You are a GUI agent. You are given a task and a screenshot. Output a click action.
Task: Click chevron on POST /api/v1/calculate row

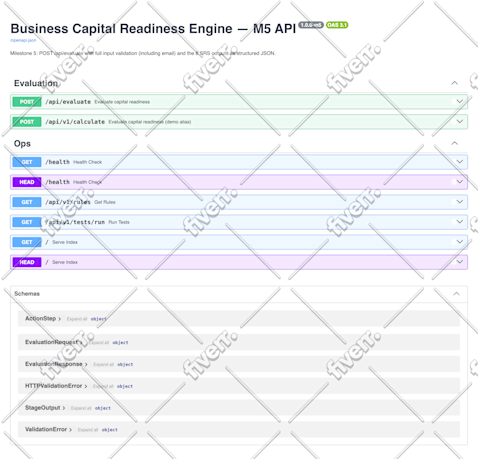coord(460,121)
